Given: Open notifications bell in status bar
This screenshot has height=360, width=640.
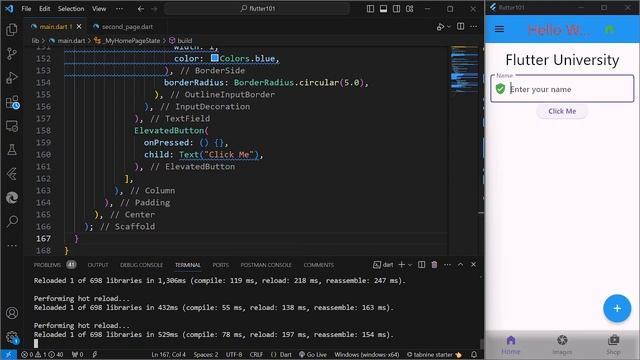Looking at the screenshot, I should click(474, 354).
